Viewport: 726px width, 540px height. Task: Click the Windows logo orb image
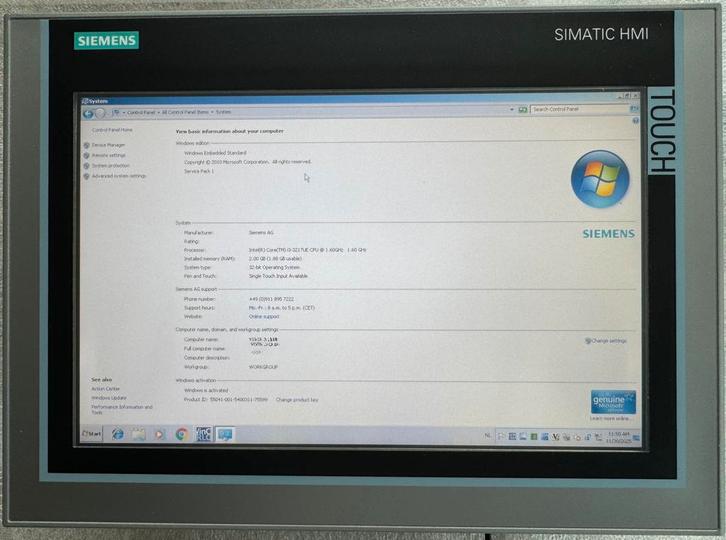(x=600, y=179)
